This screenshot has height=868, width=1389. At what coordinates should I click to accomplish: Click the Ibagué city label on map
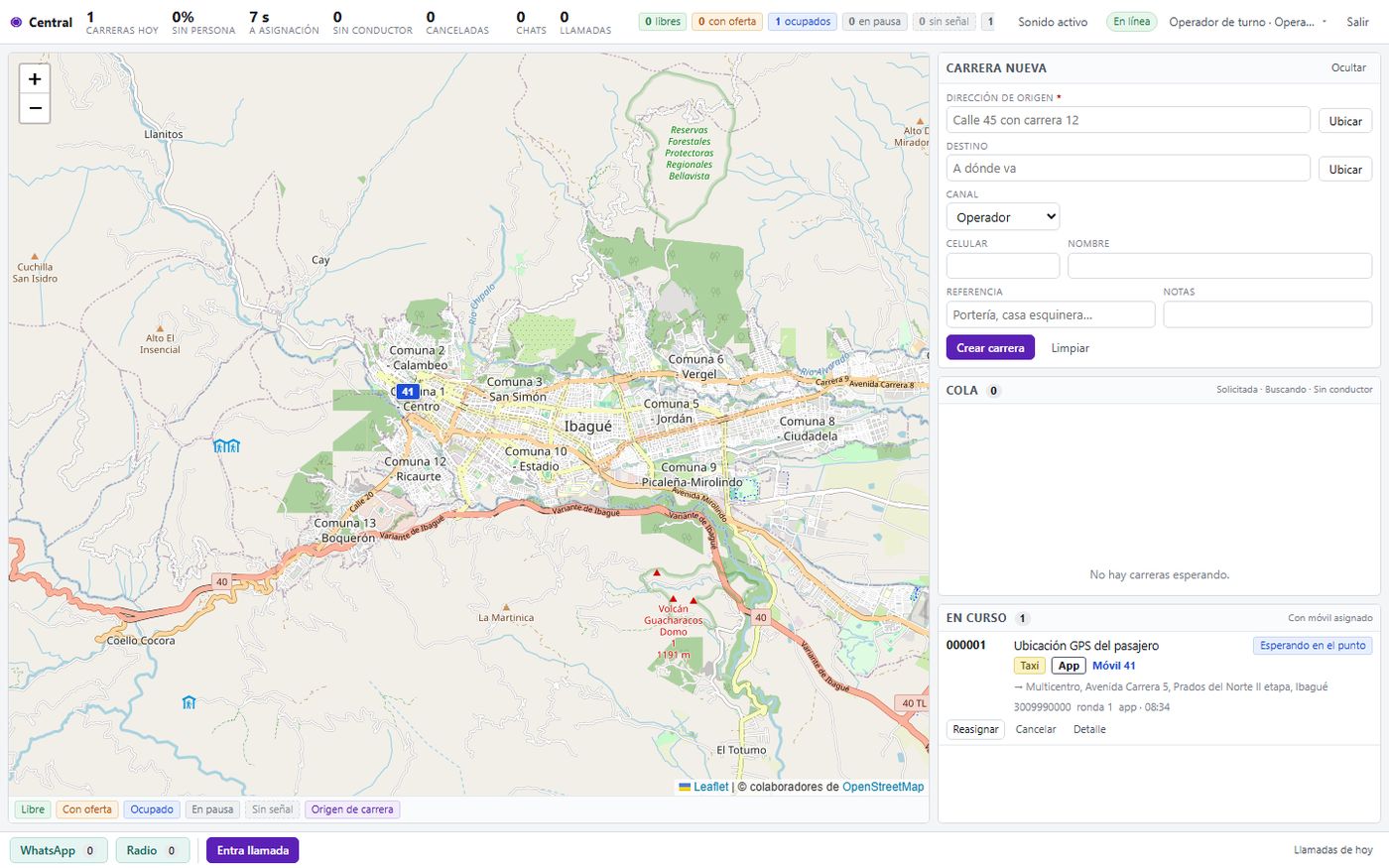click(588, 427)
